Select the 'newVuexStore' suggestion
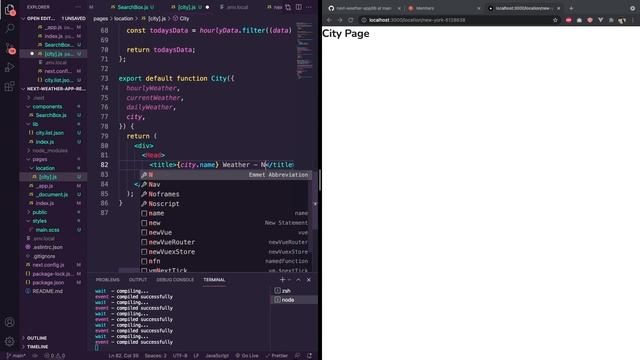 225,252
